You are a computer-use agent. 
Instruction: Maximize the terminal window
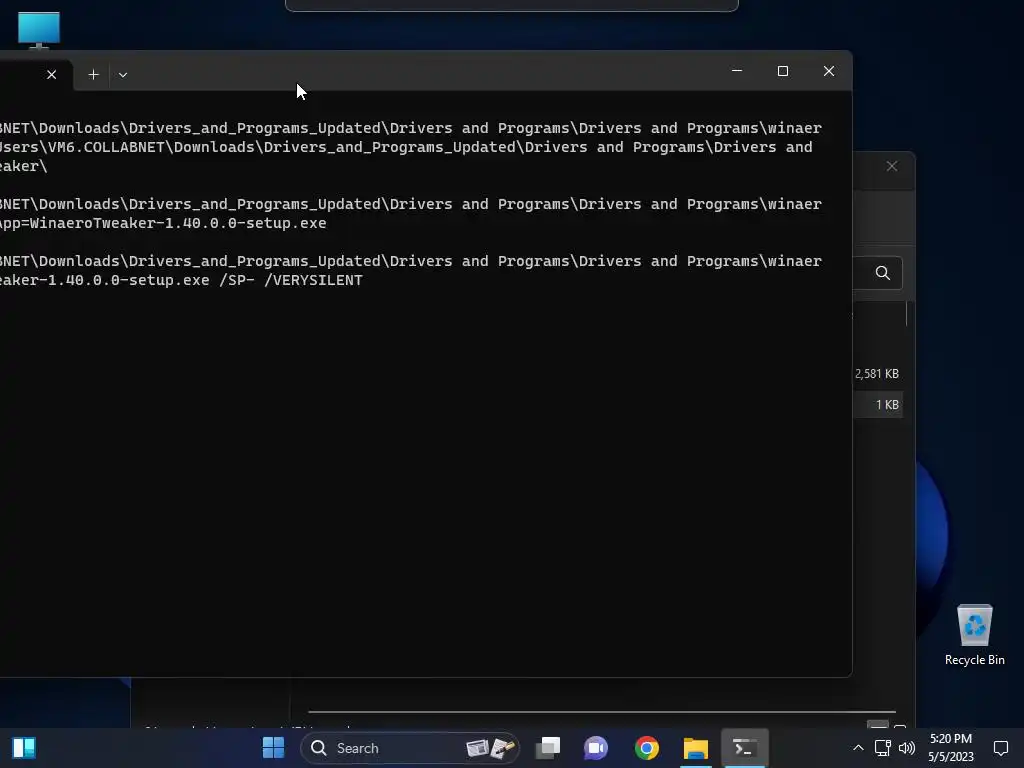(782, 71)
